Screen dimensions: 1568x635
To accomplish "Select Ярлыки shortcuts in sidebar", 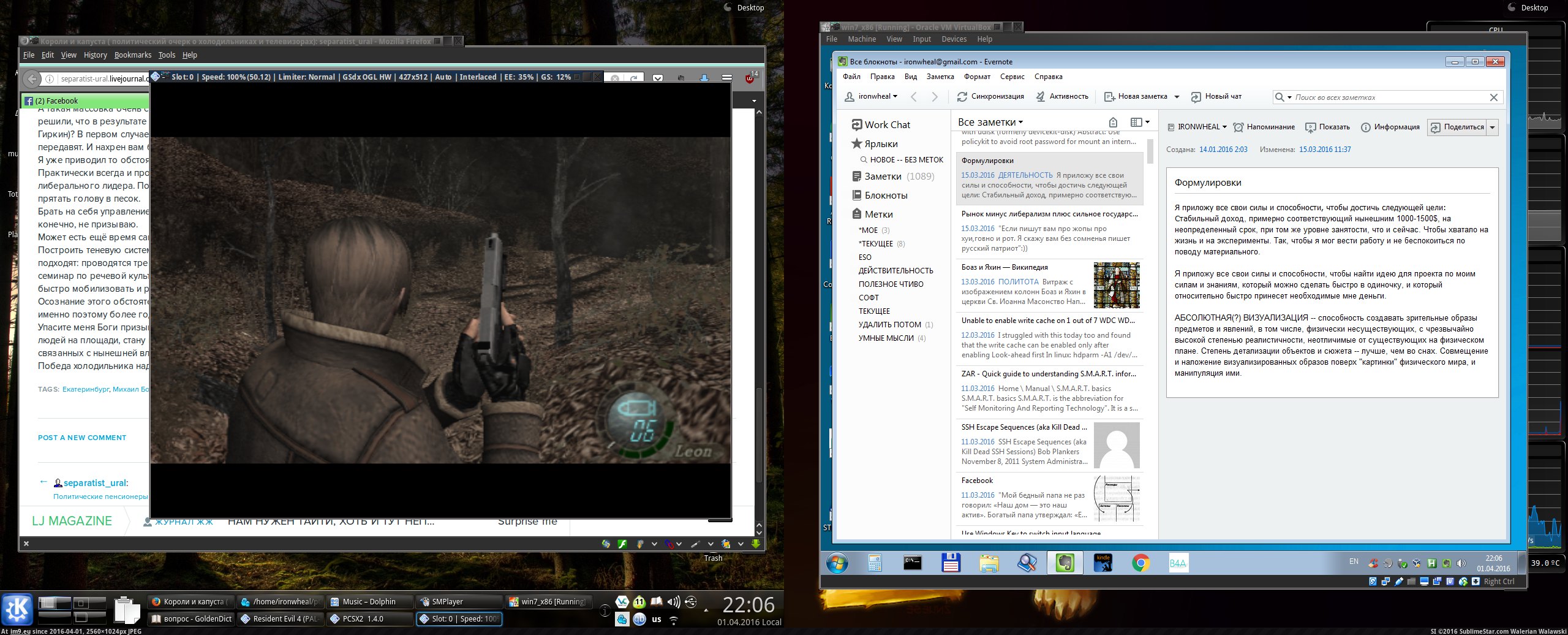I will [875, 144].
